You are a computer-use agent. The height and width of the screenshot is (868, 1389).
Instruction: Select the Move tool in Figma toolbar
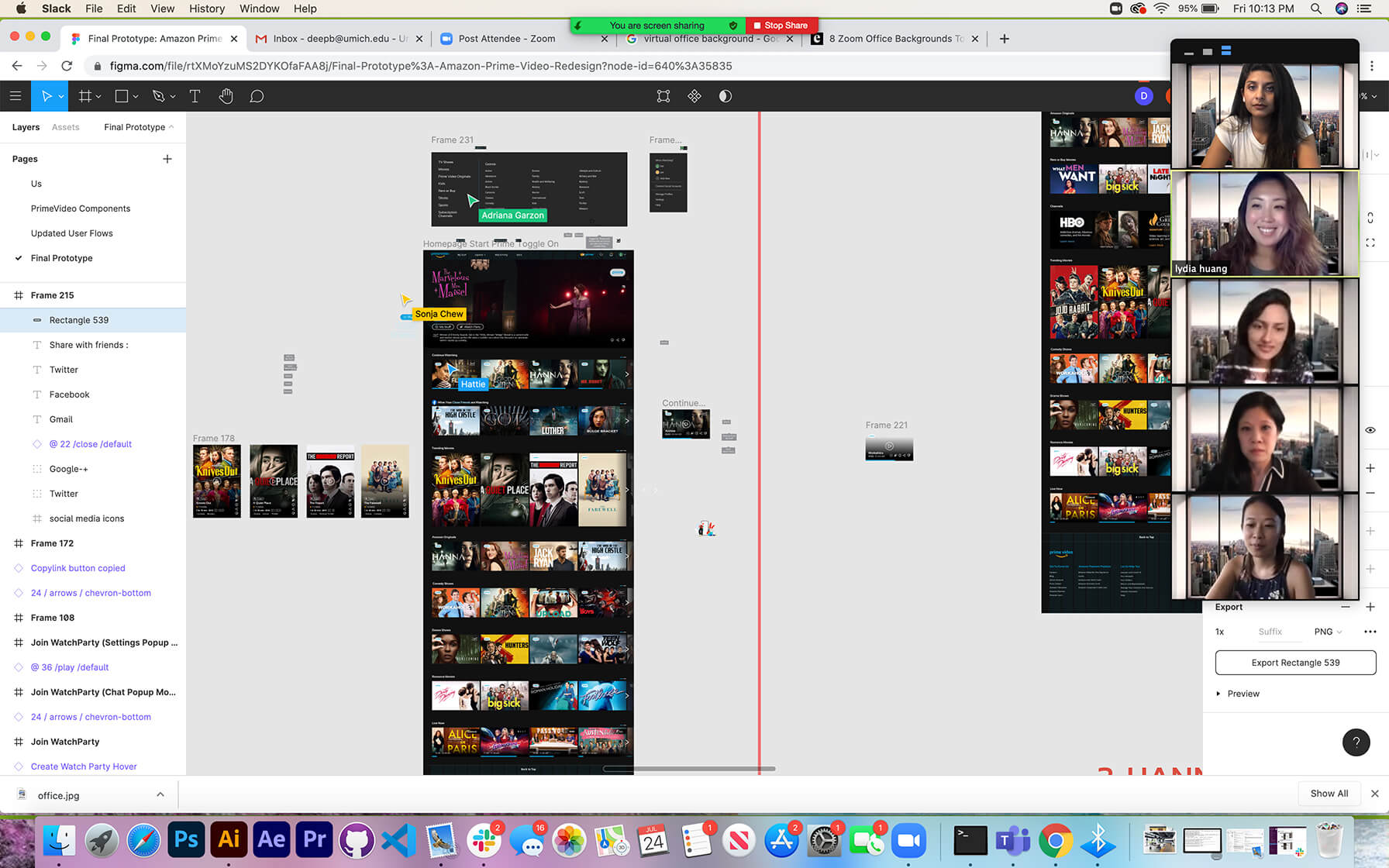47,96
